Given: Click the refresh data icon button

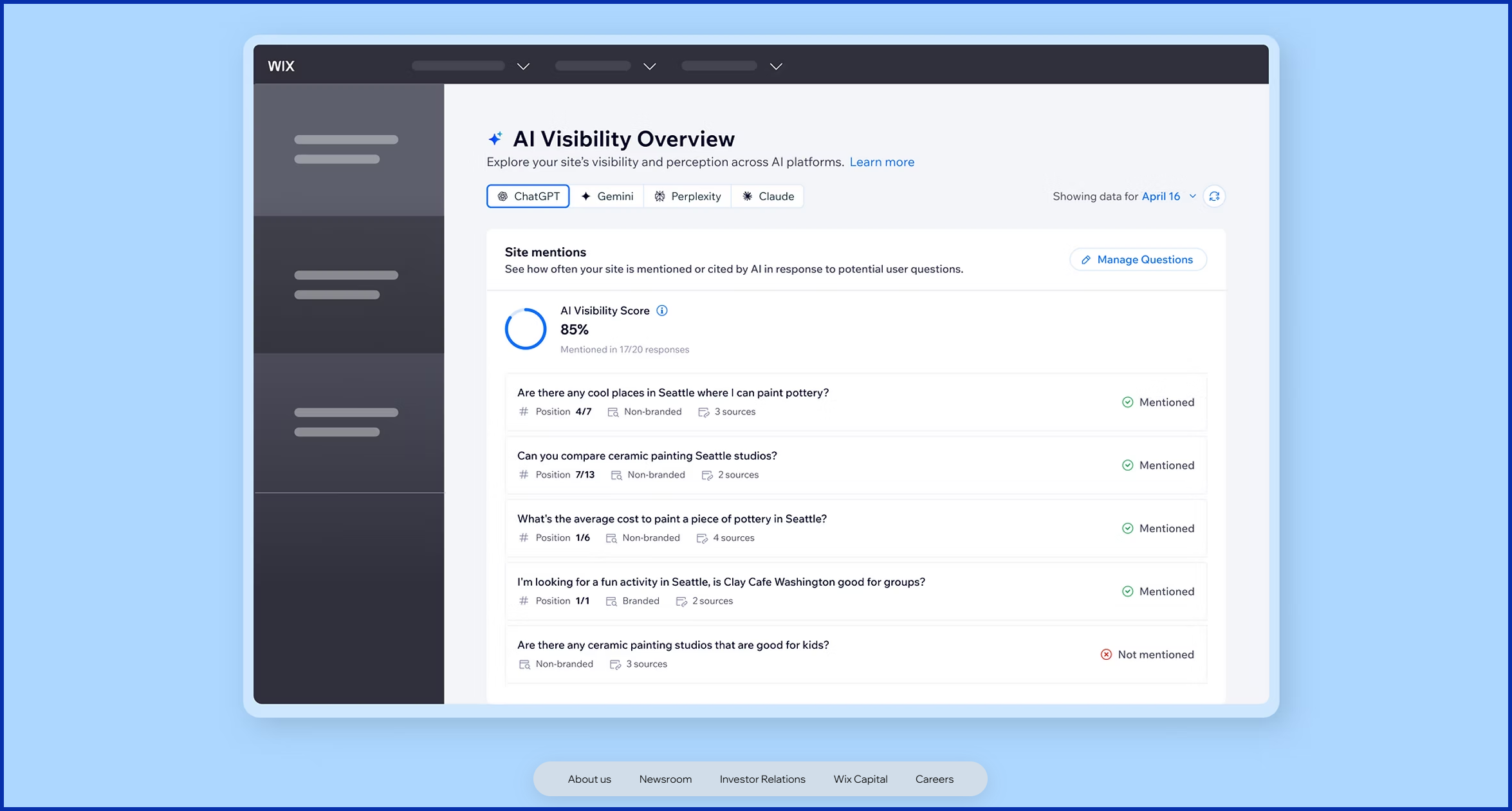Looking at the screenshot, I should [x=1214, y=196].
